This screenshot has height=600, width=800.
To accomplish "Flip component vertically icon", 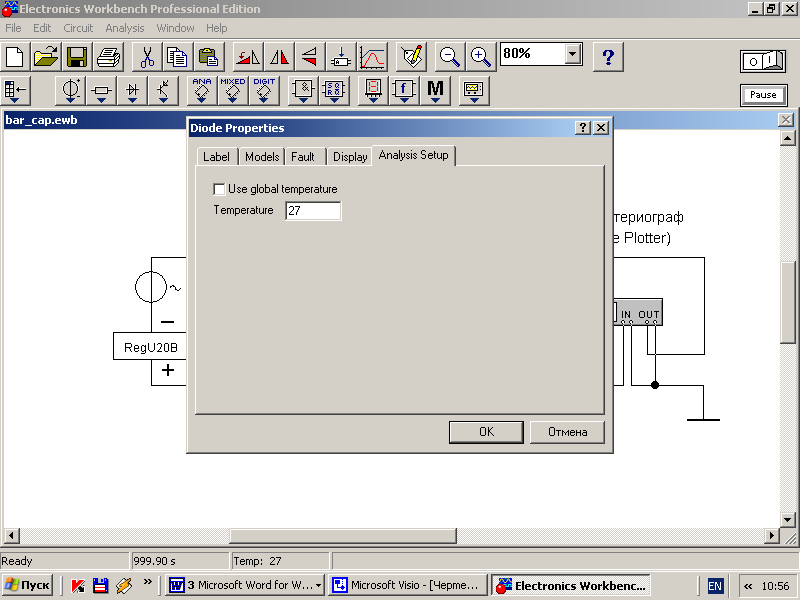I will coord(310,57).
